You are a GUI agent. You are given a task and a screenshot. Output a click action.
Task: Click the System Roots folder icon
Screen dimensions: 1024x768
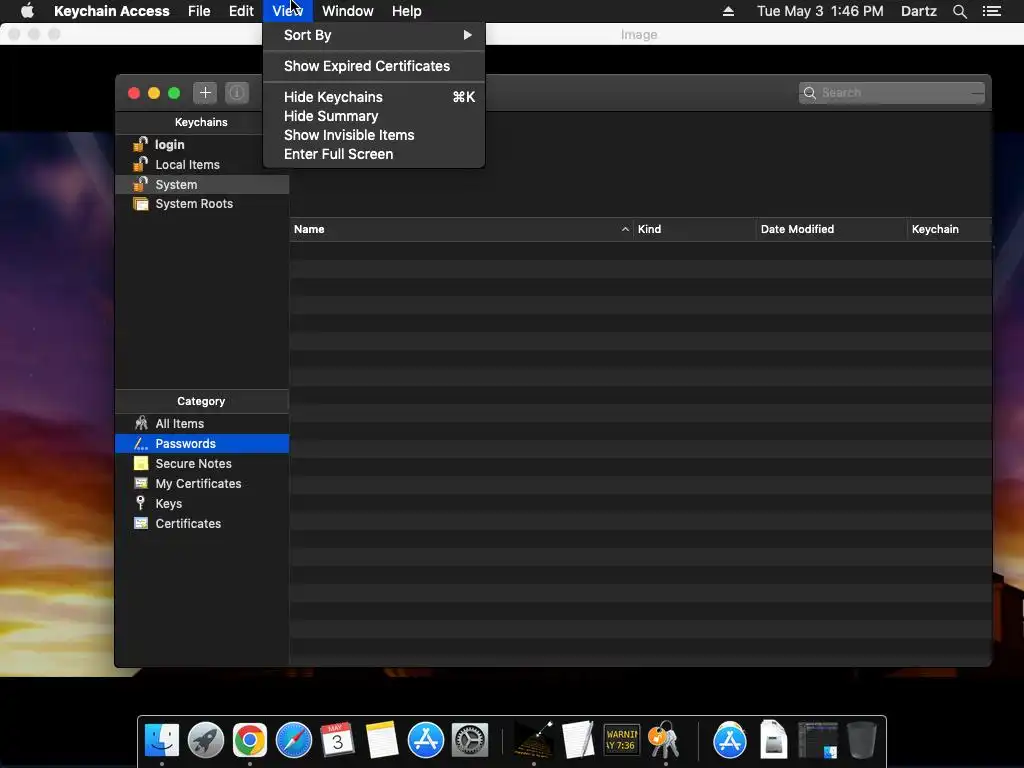tap(140, 204)
